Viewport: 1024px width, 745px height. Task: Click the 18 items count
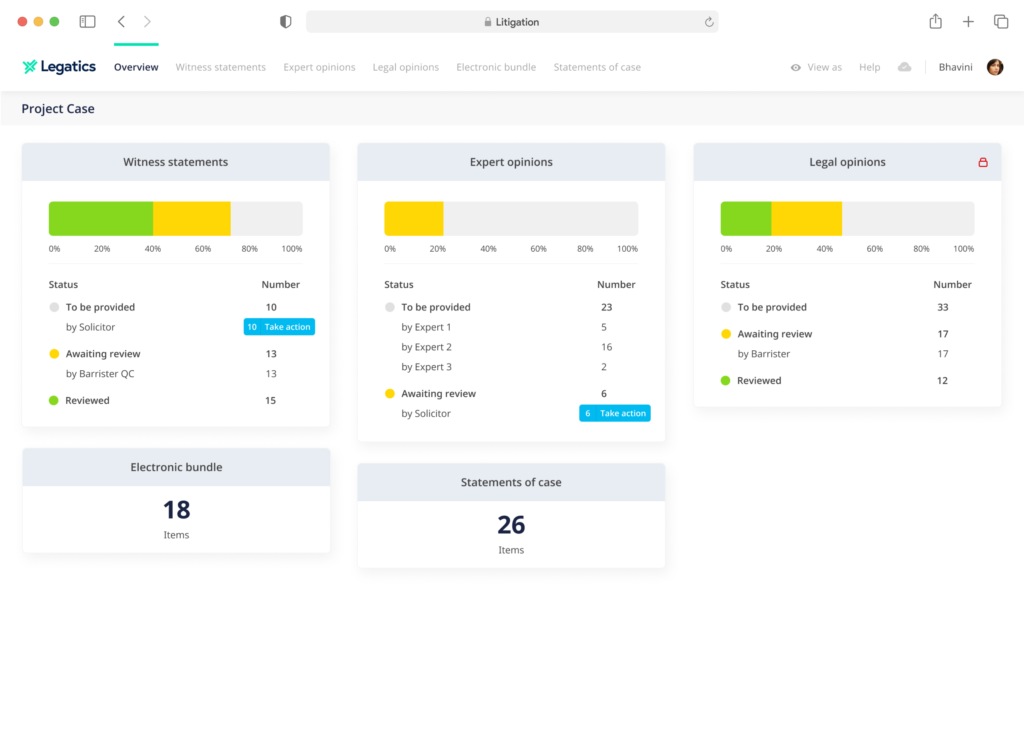coord(176,509)
